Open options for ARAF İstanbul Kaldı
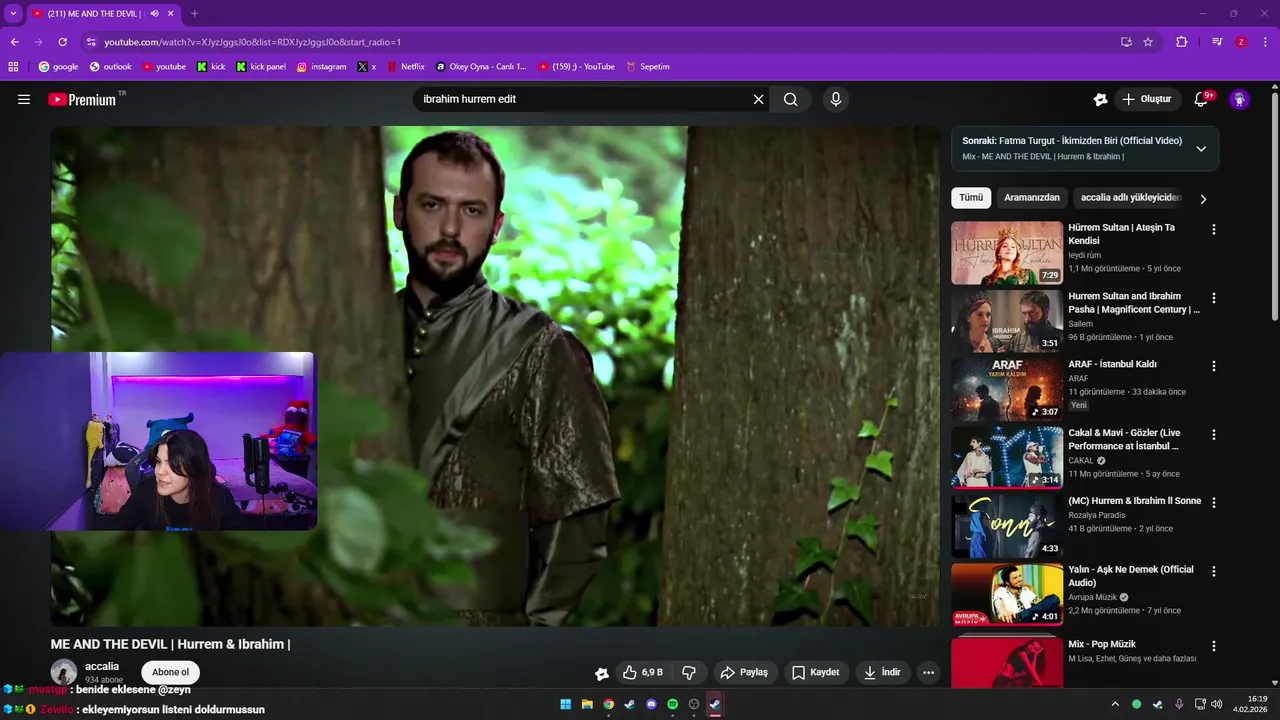 pos(1214,366)
